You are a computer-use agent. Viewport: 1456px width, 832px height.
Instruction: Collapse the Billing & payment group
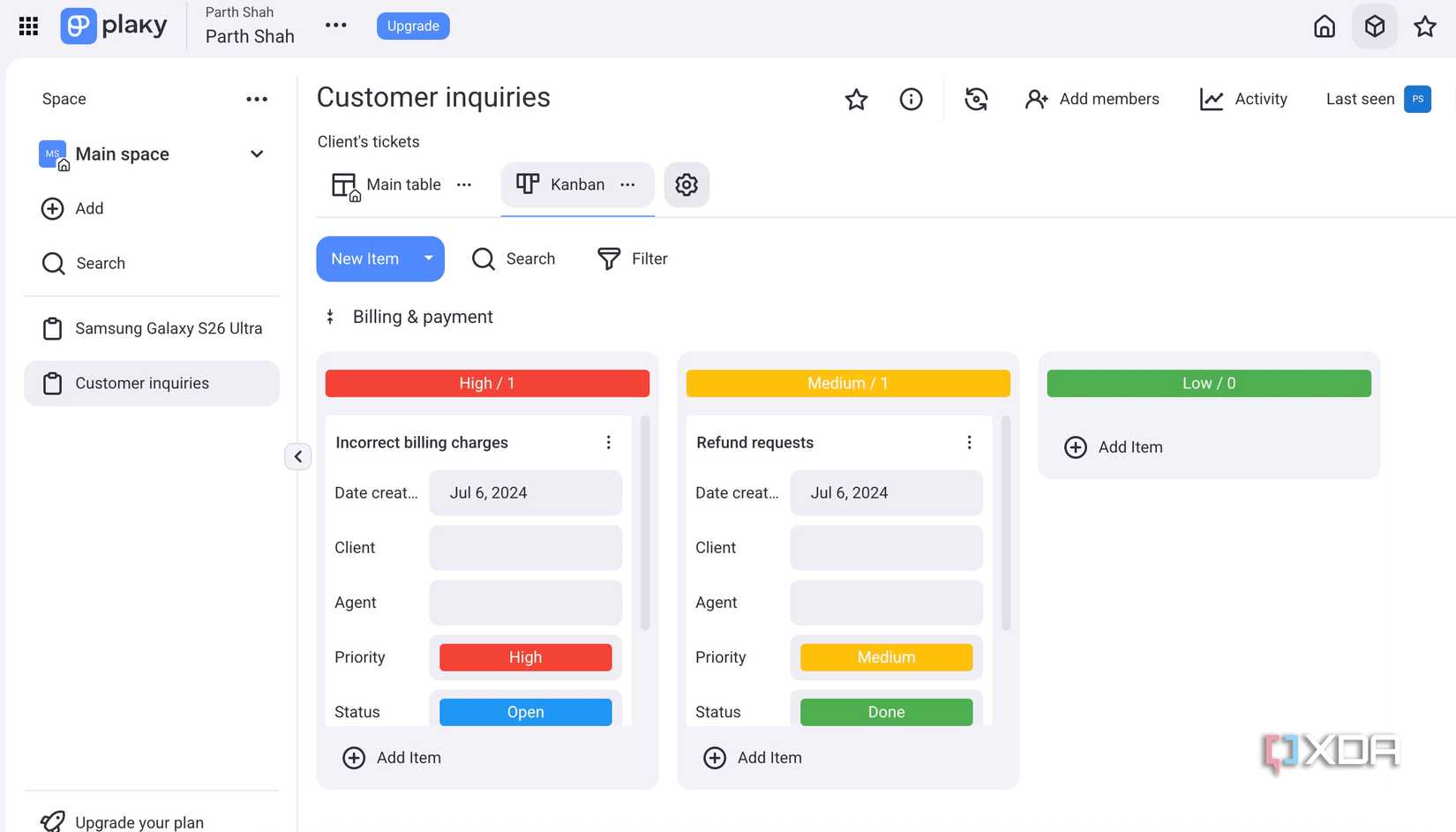coord(330,317)
